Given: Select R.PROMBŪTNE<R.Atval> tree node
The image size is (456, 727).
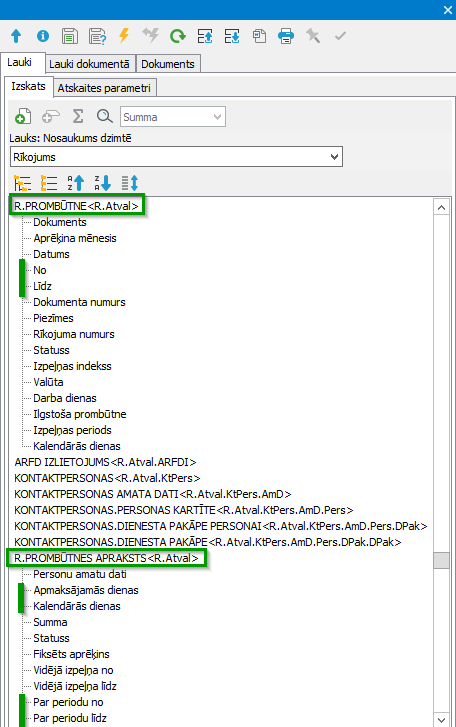Looking at the screenshot, I should point(76,206).
